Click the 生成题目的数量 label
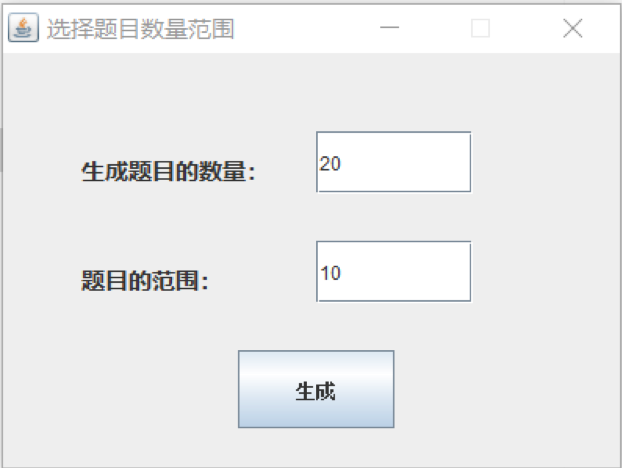Viewport: 622px width, 468px height. (x=168, y=172)
